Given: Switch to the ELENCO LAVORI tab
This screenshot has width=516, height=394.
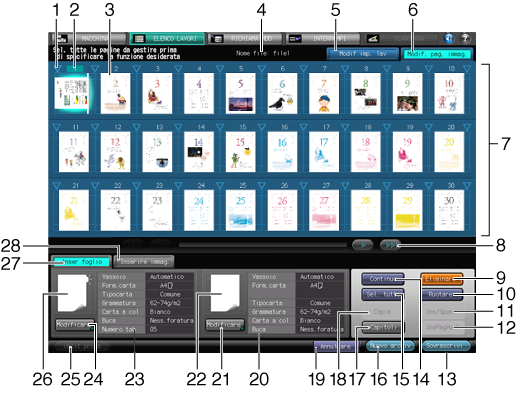Looking at the screenshot, I should tap(167, 39).
